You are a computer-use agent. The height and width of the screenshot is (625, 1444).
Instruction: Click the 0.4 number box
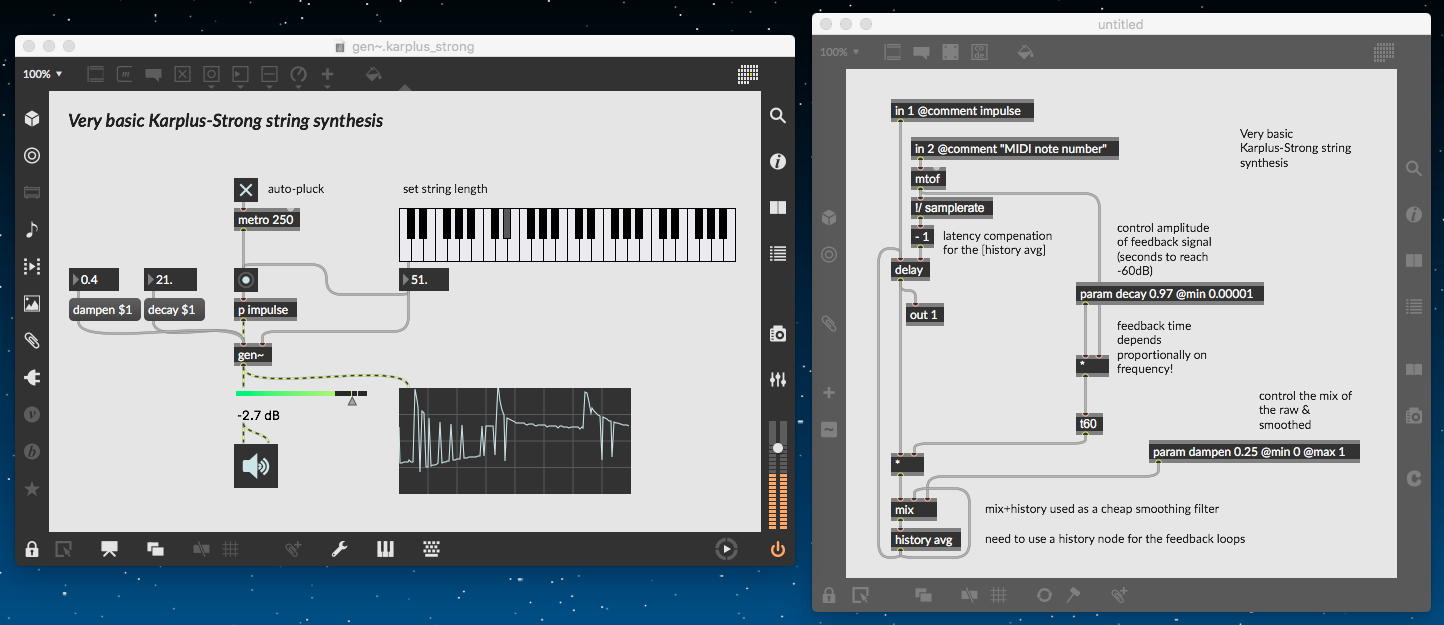coord(94,280)
